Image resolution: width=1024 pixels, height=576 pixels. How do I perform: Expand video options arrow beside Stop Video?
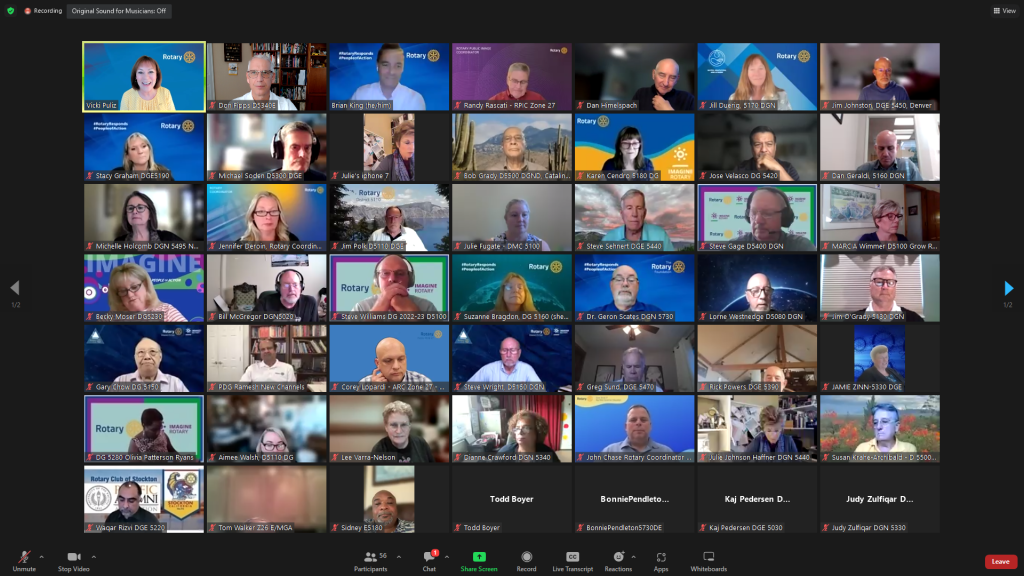[94, 557]
